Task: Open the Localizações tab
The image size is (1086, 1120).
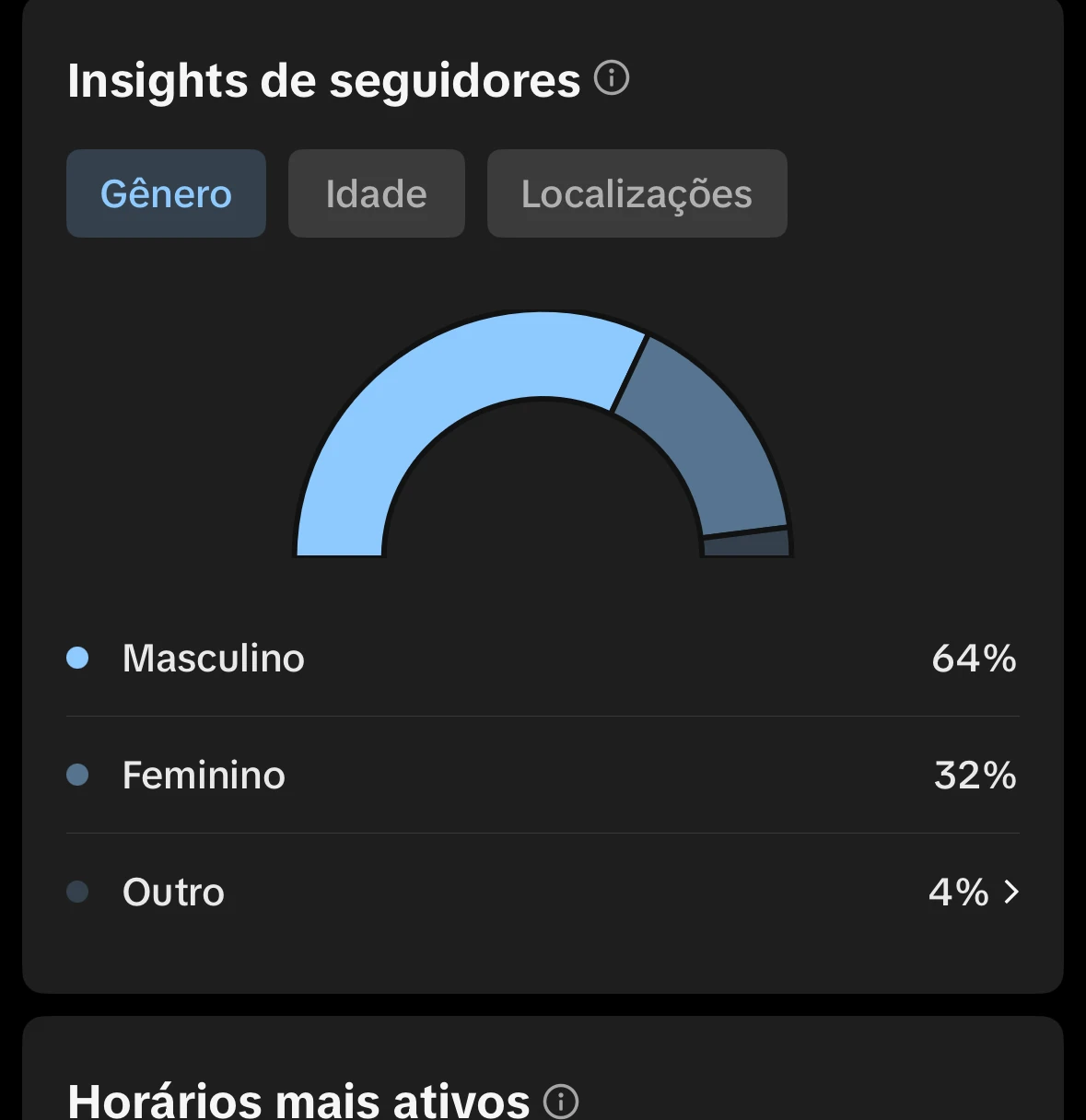Action: pyautogui.click(x=636, y=193)
